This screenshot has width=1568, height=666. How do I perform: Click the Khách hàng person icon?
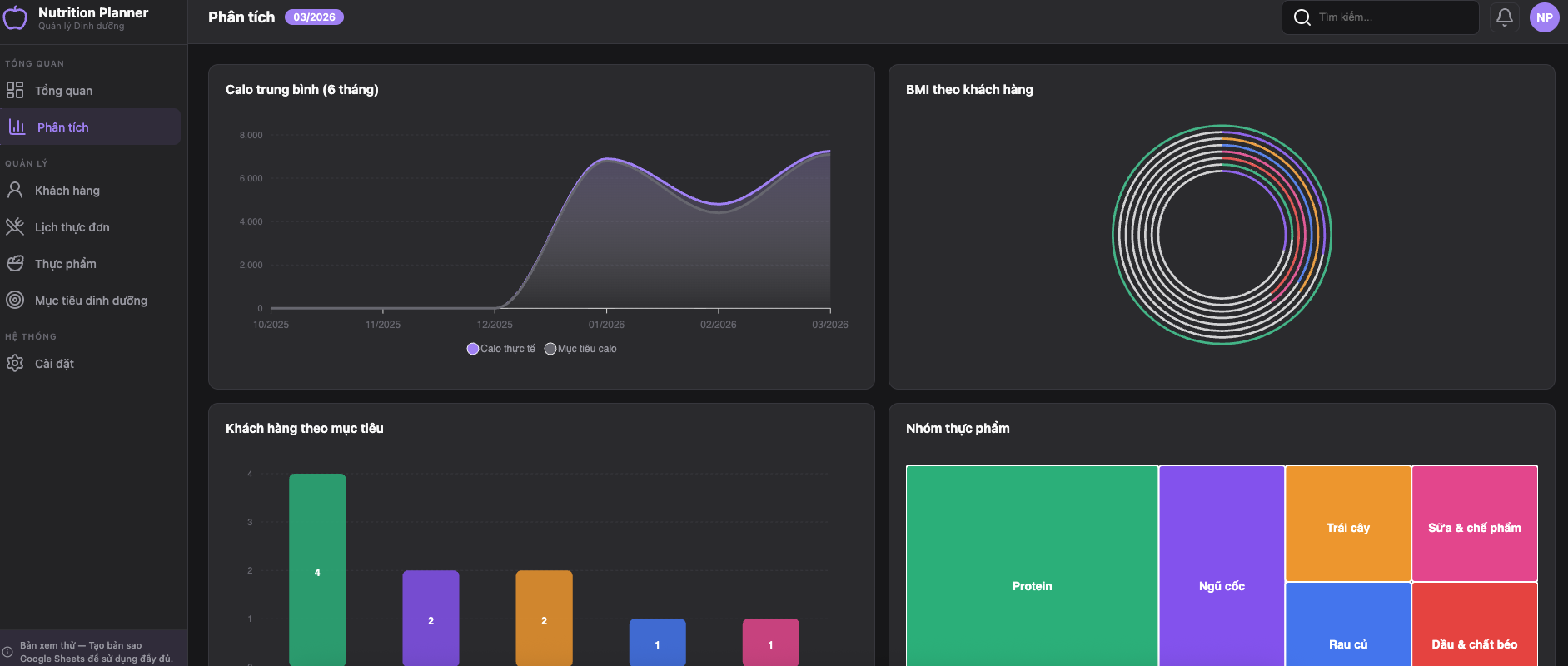(15, 191)
